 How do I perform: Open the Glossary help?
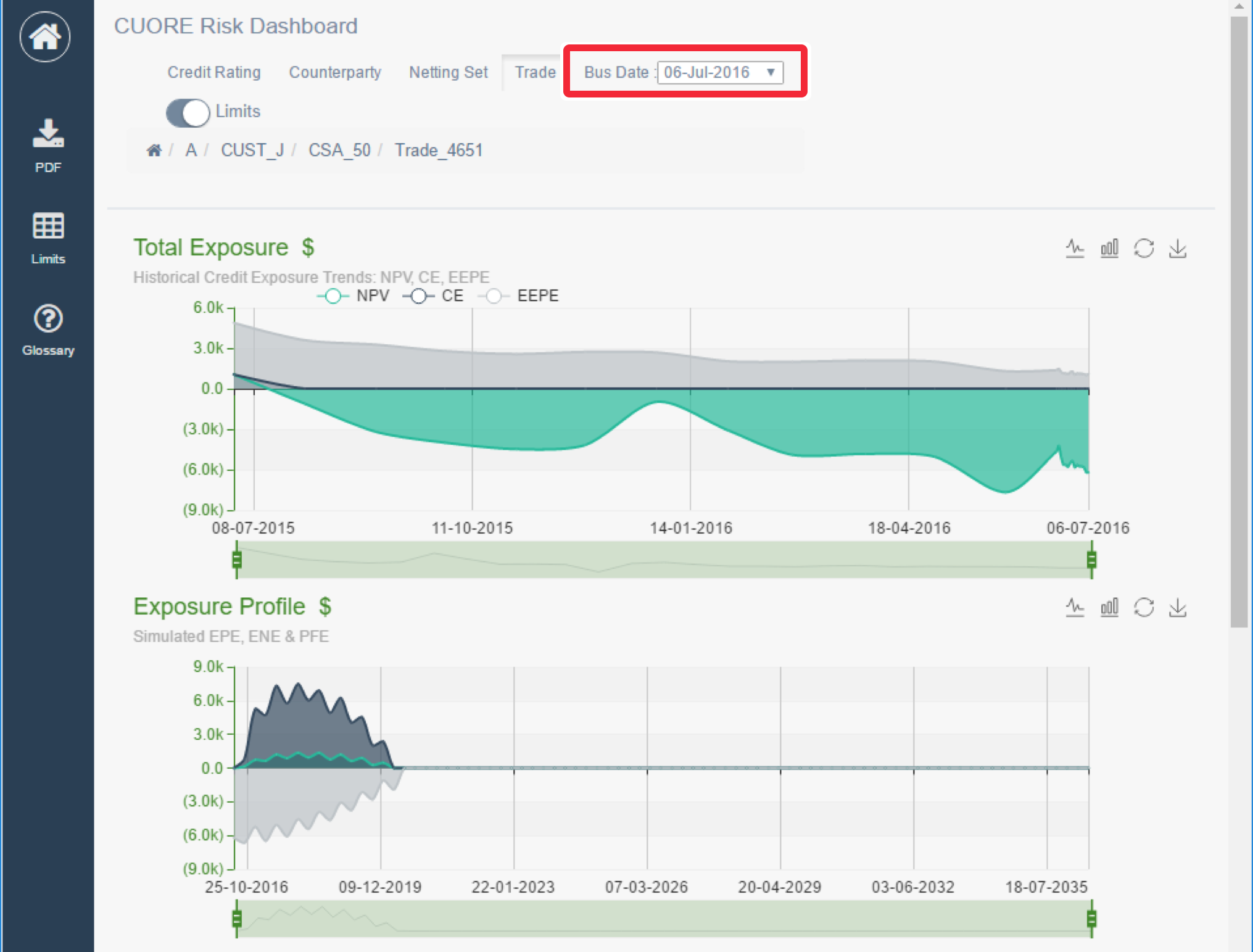pos(48,330)
